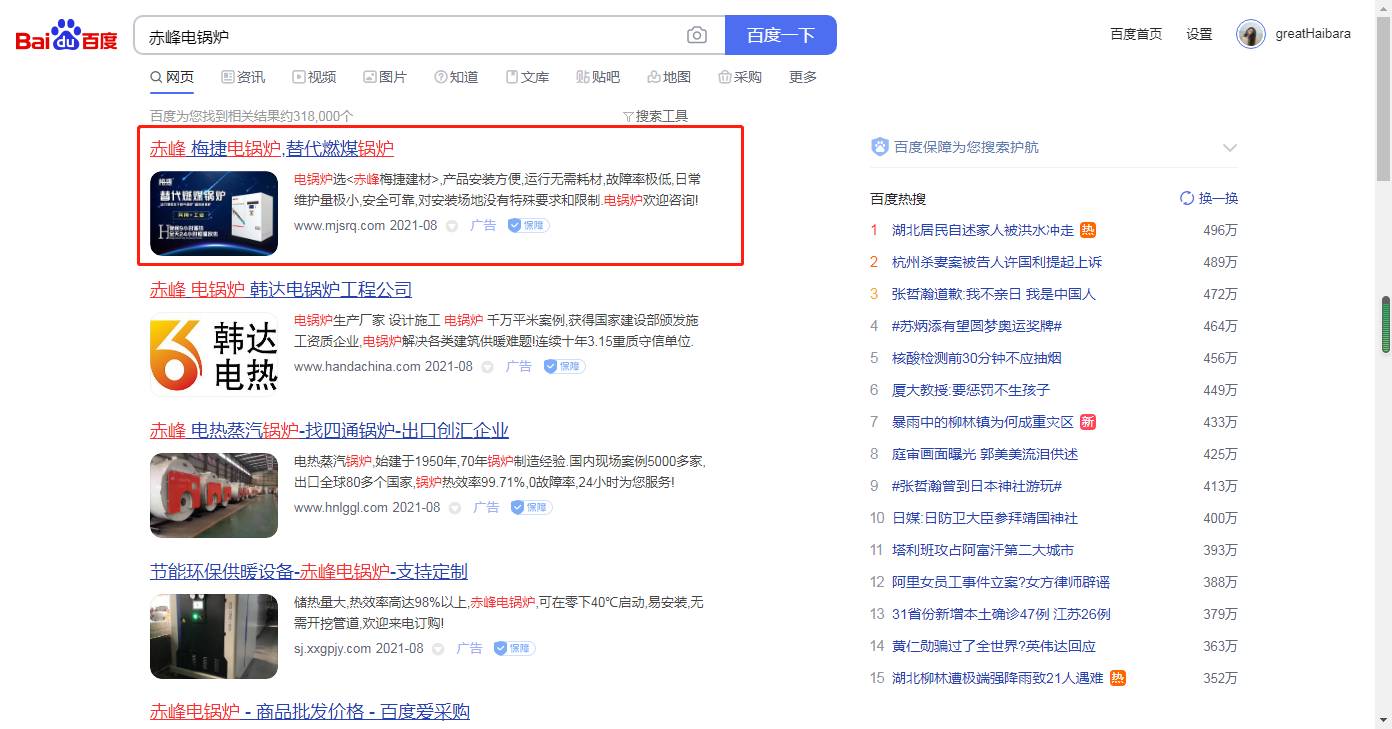This screenshot has height=729, width=1392.
Task: Open 设置 menu
Action: tap(1199, 34)
